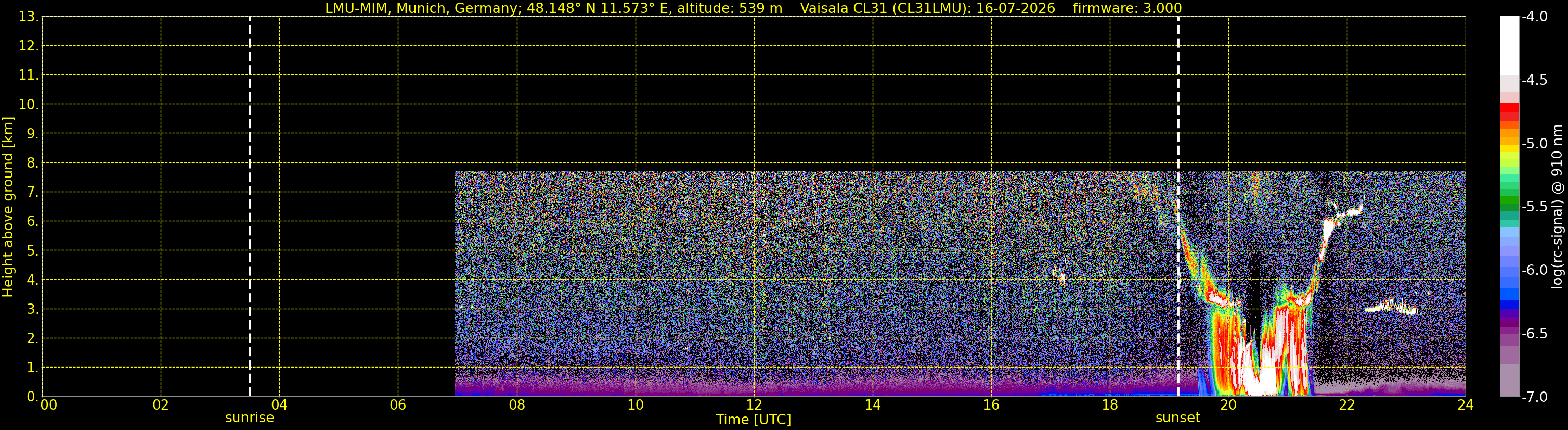This screenshot has width=1568, height=430.
Task: Click the white cloud streak near 22 UTC at 3 km
Action: (x=1391, y=307)
